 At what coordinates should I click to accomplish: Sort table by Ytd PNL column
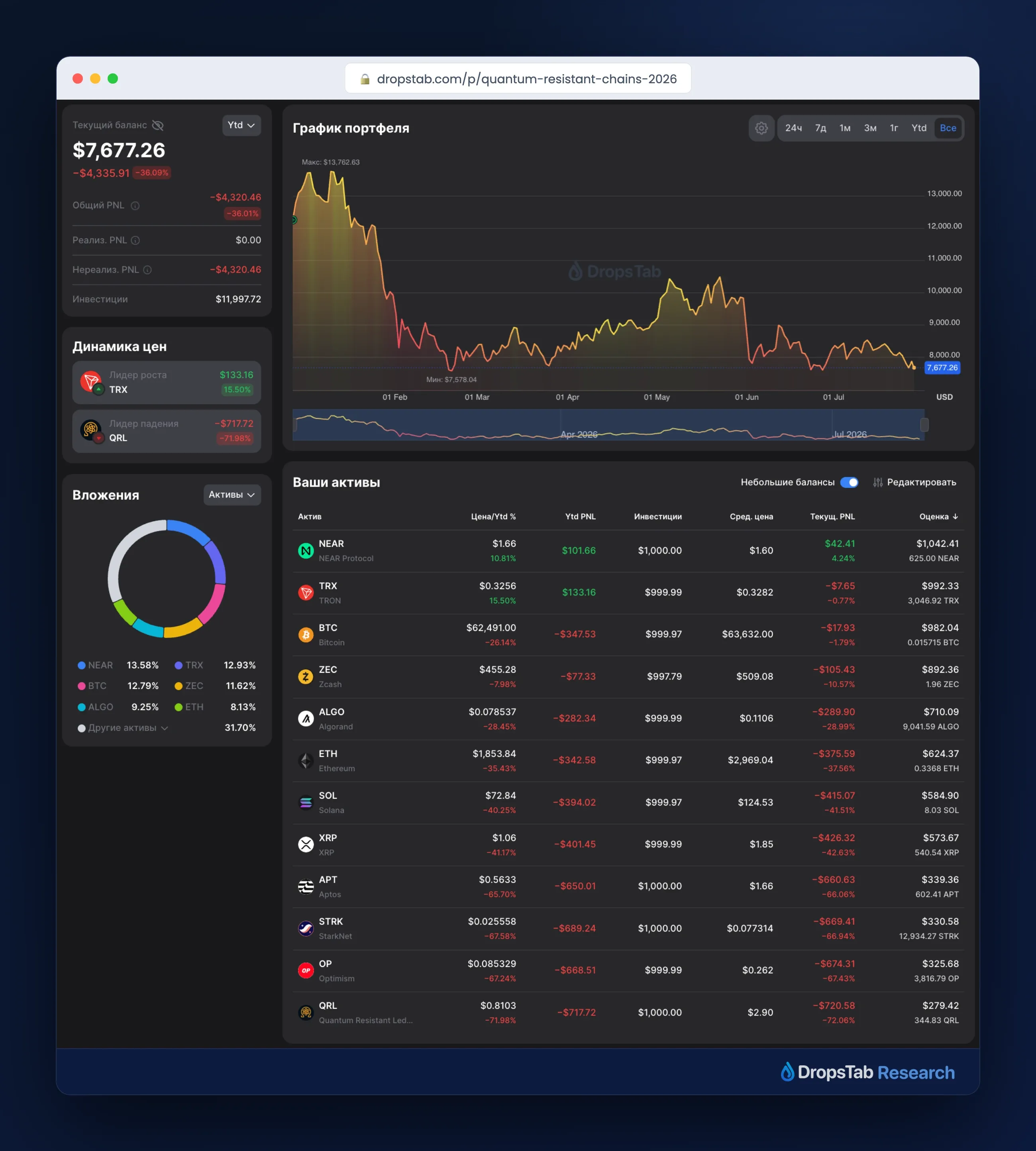580,517
